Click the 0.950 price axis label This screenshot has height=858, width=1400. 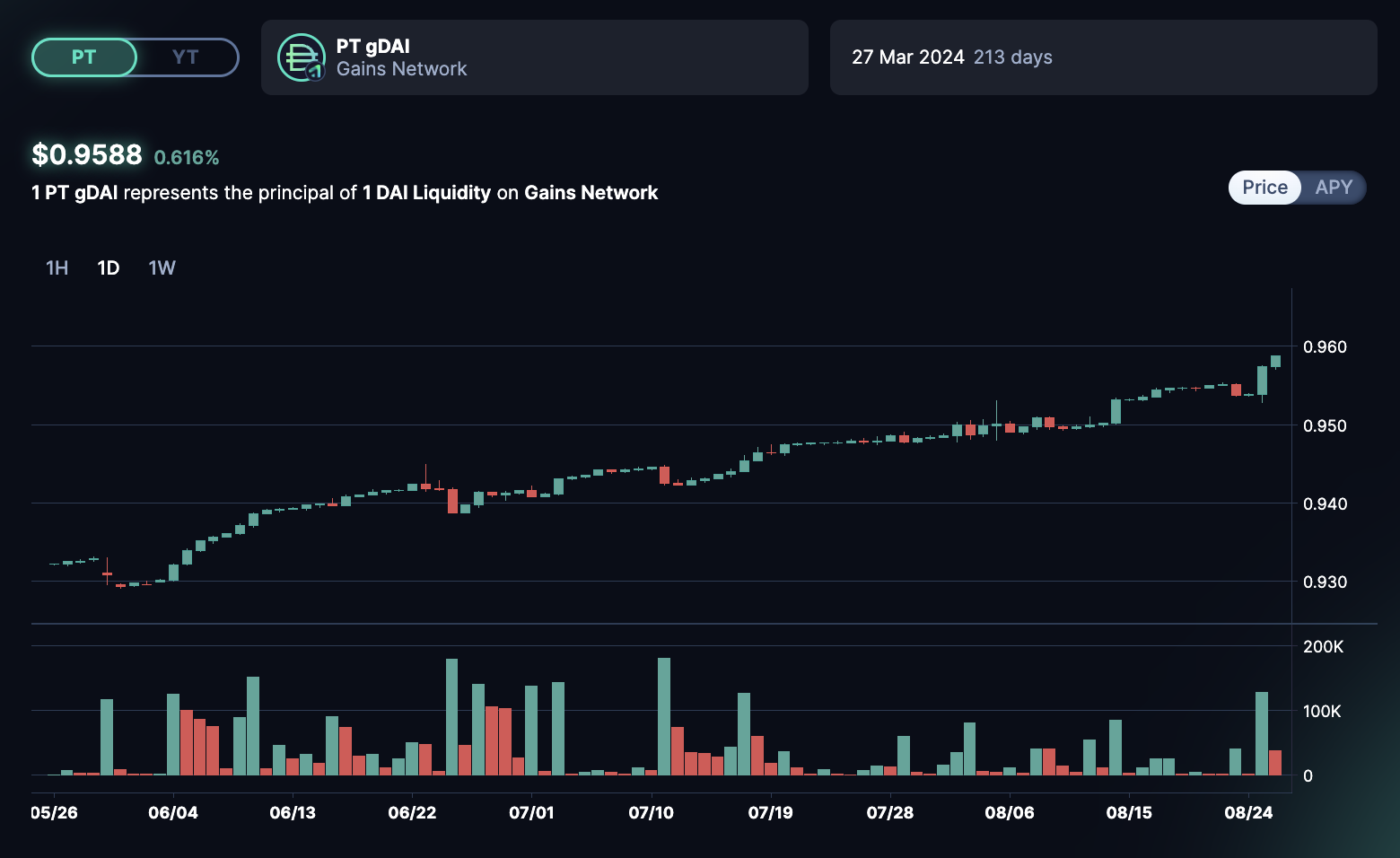tap(1325, 425)
